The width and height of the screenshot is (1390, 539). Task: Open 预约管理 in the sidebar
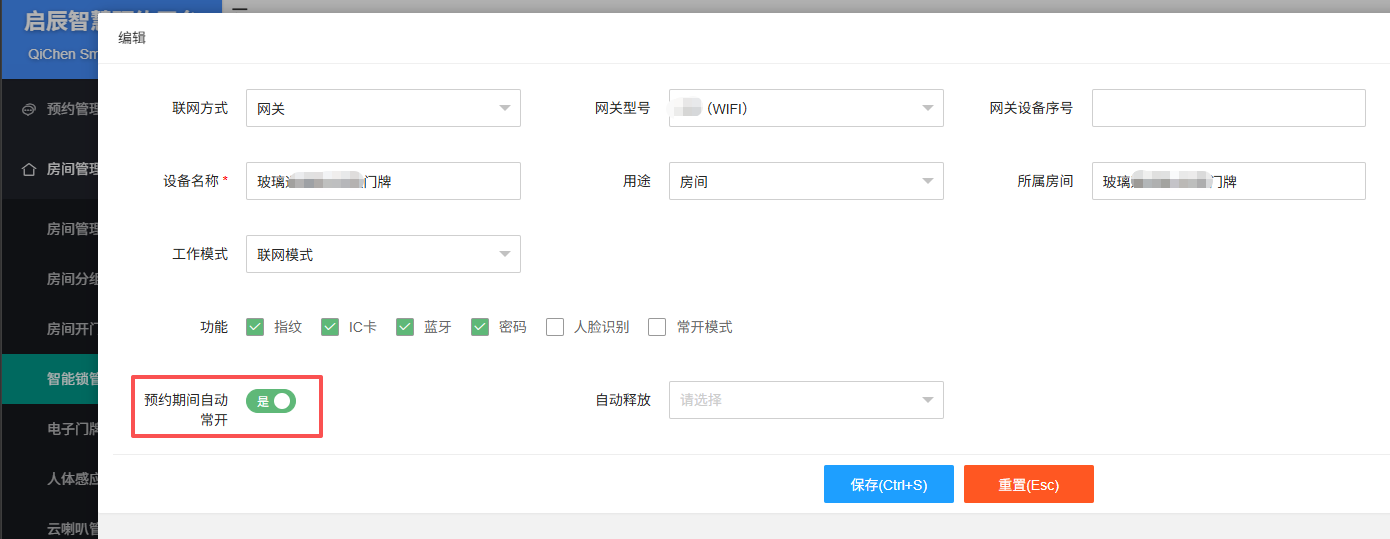pos(49,109)
